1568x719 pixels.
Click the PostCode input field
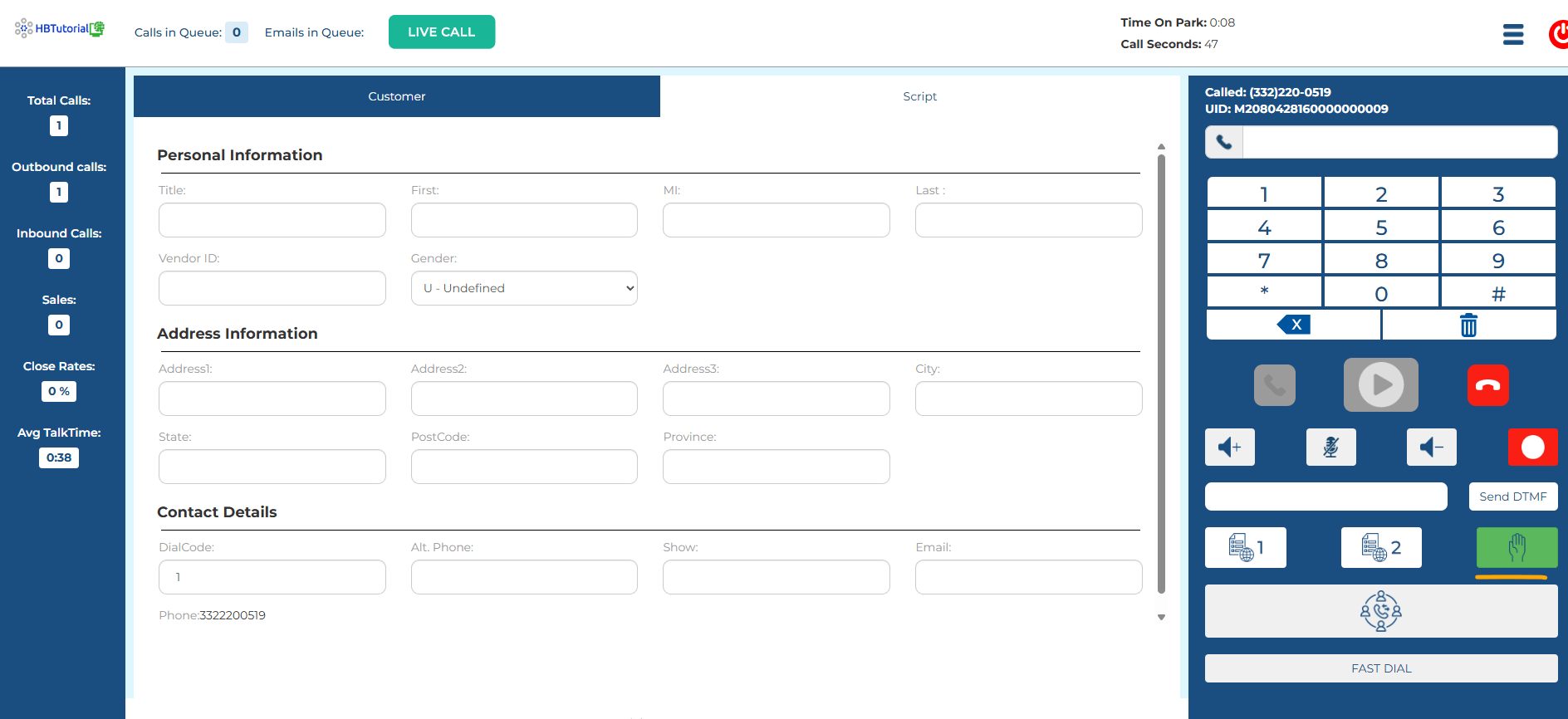tap(524, 467)
